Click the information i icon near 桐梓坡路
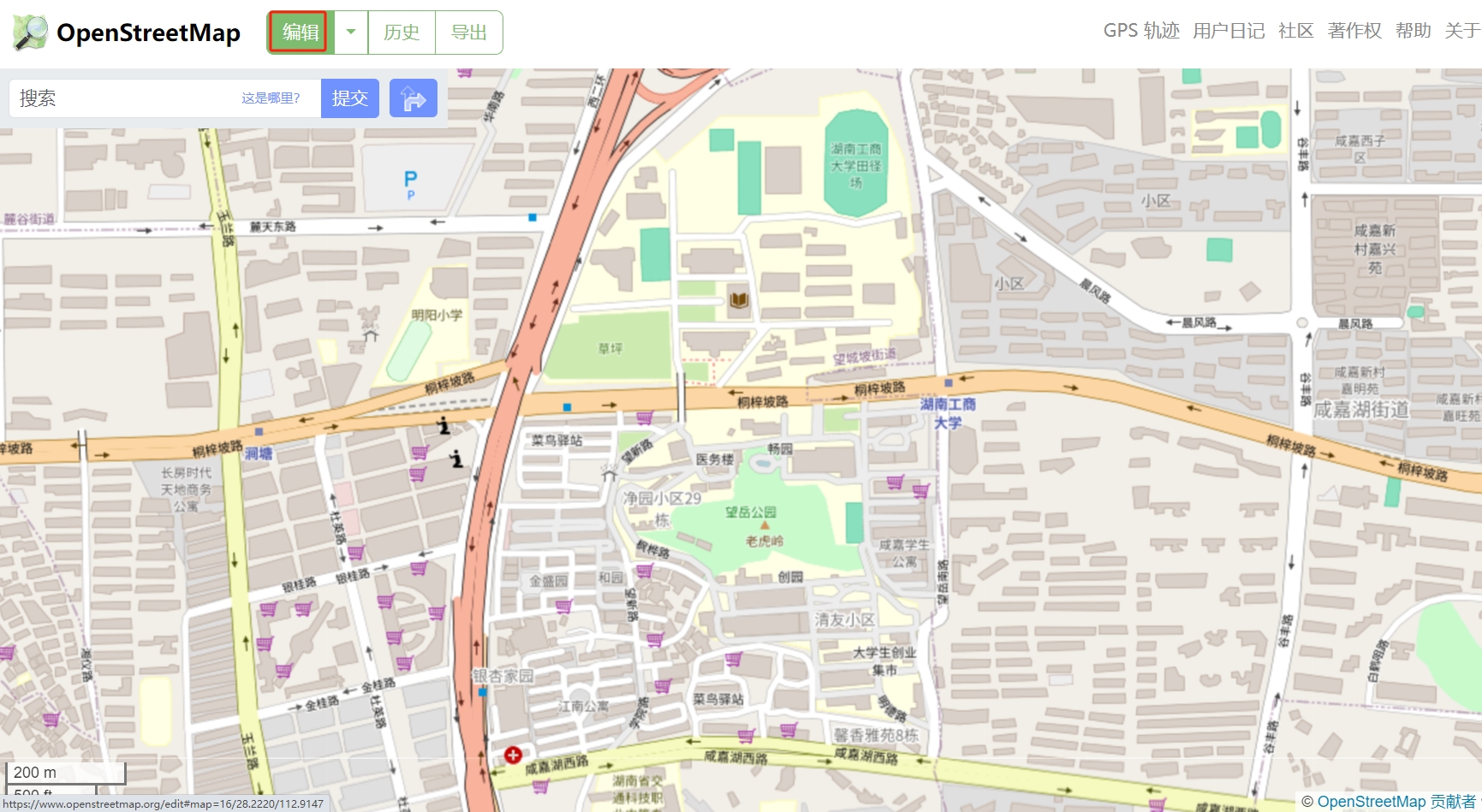 (x=445, y=425)
